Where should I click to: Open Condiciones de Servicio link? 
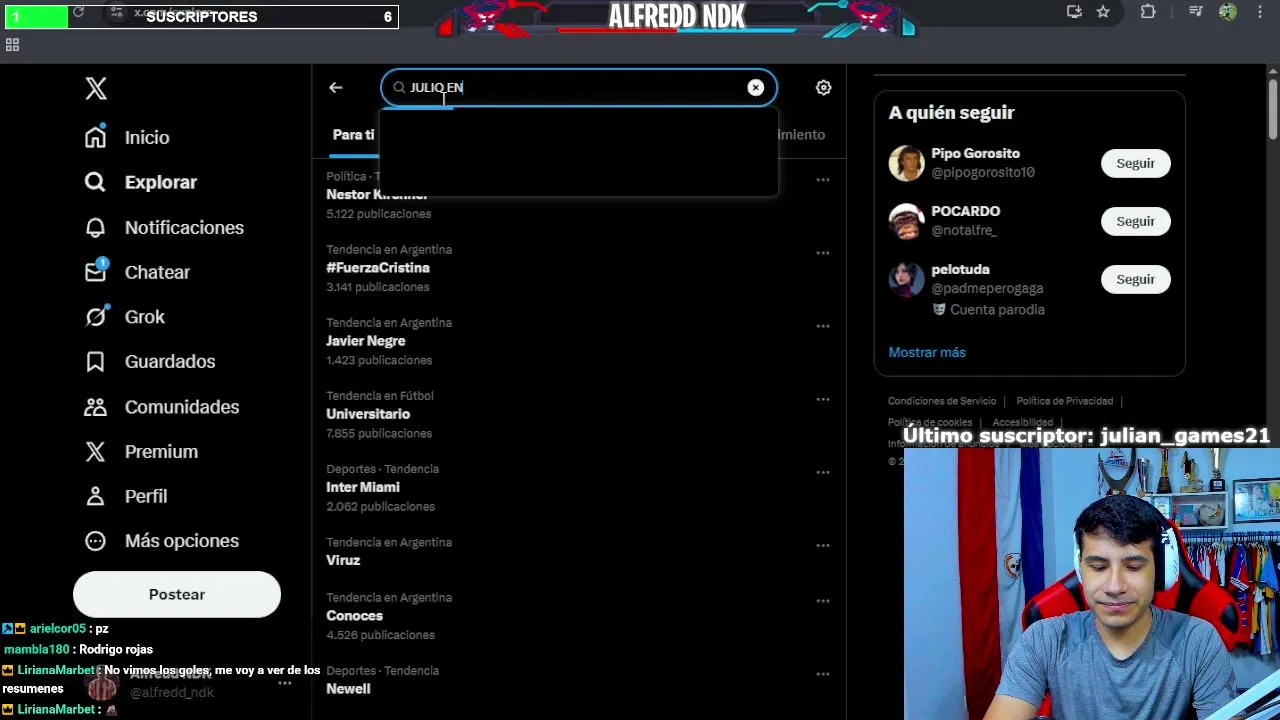[x=942, y=401]
